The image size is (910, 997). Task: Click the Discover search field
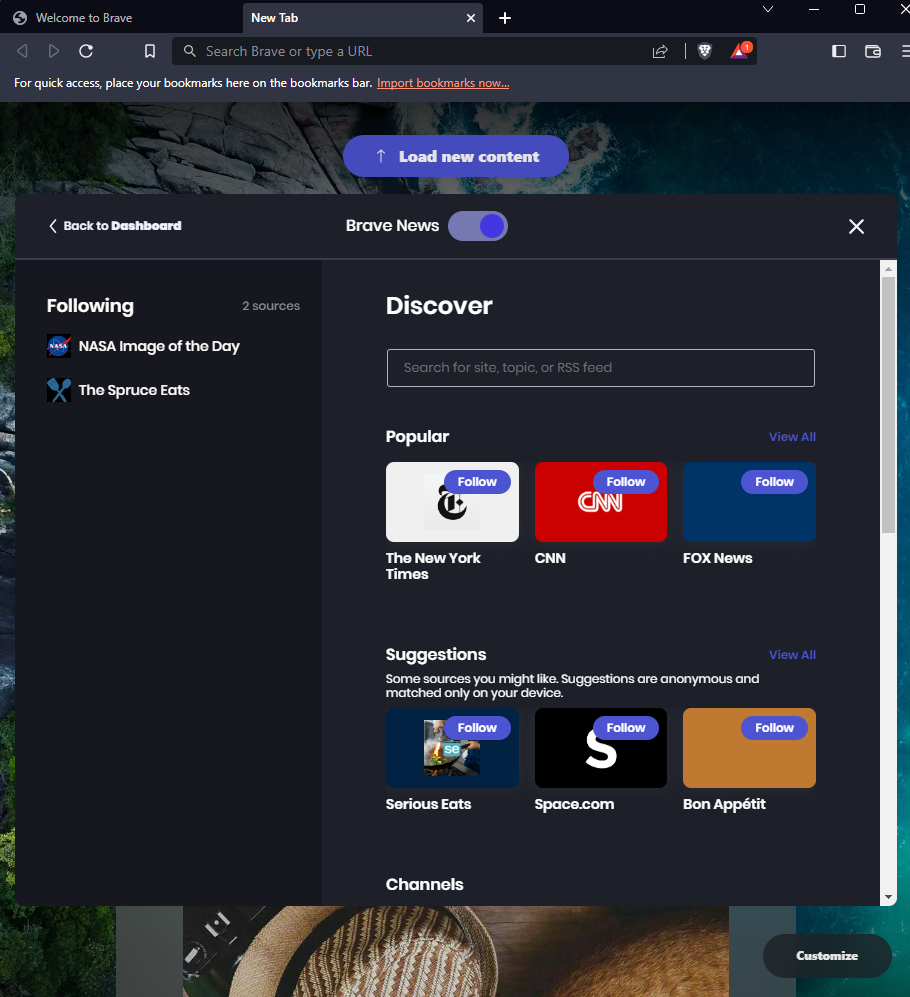point(600,368)
